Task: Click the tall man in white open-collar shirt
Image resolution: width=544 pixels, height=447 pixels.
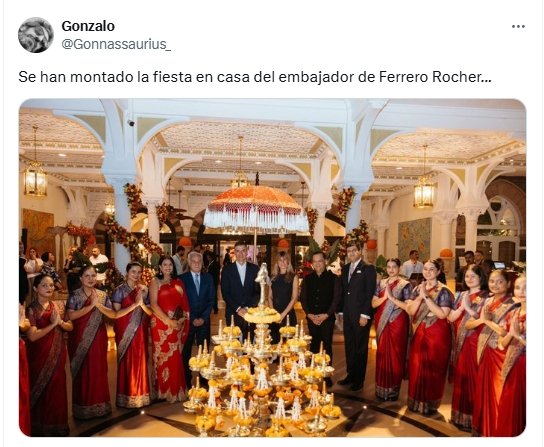Action: (x=239, y=288)
